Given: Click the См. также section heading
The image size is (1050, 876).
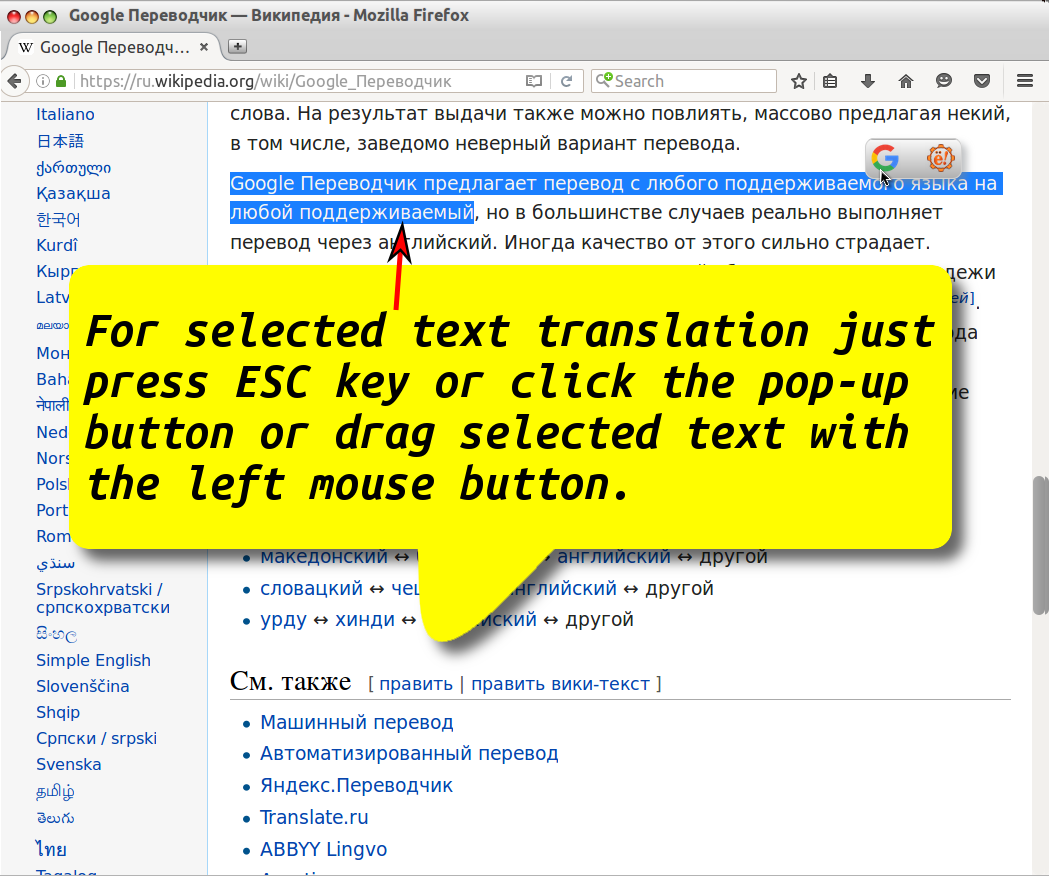Looking at the screenshot, I should pyautogui.click(x=291, y=681).
